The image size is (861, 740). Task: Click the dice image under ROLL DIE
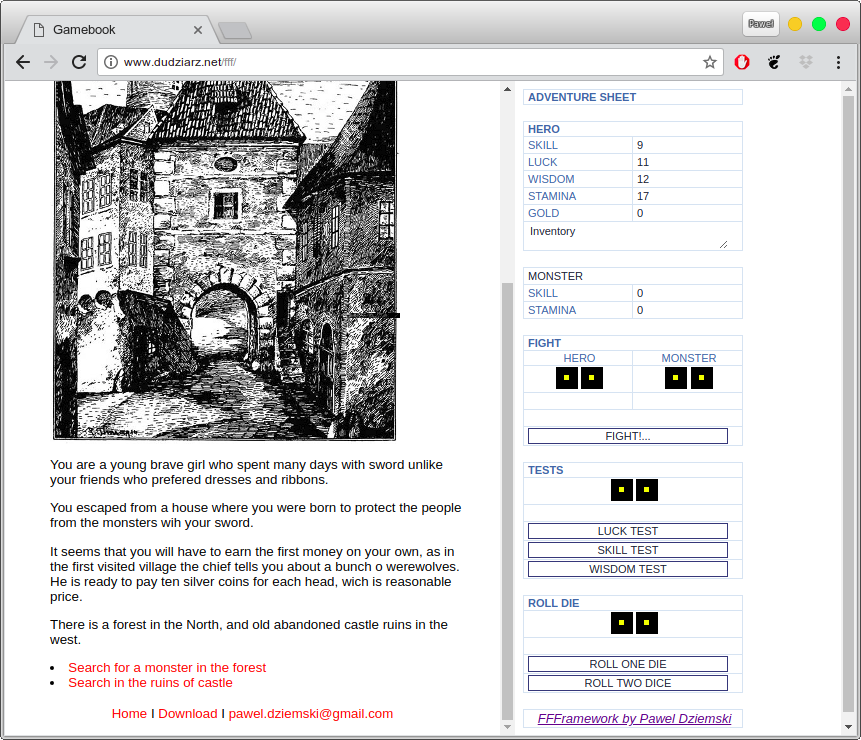[634, 623]
